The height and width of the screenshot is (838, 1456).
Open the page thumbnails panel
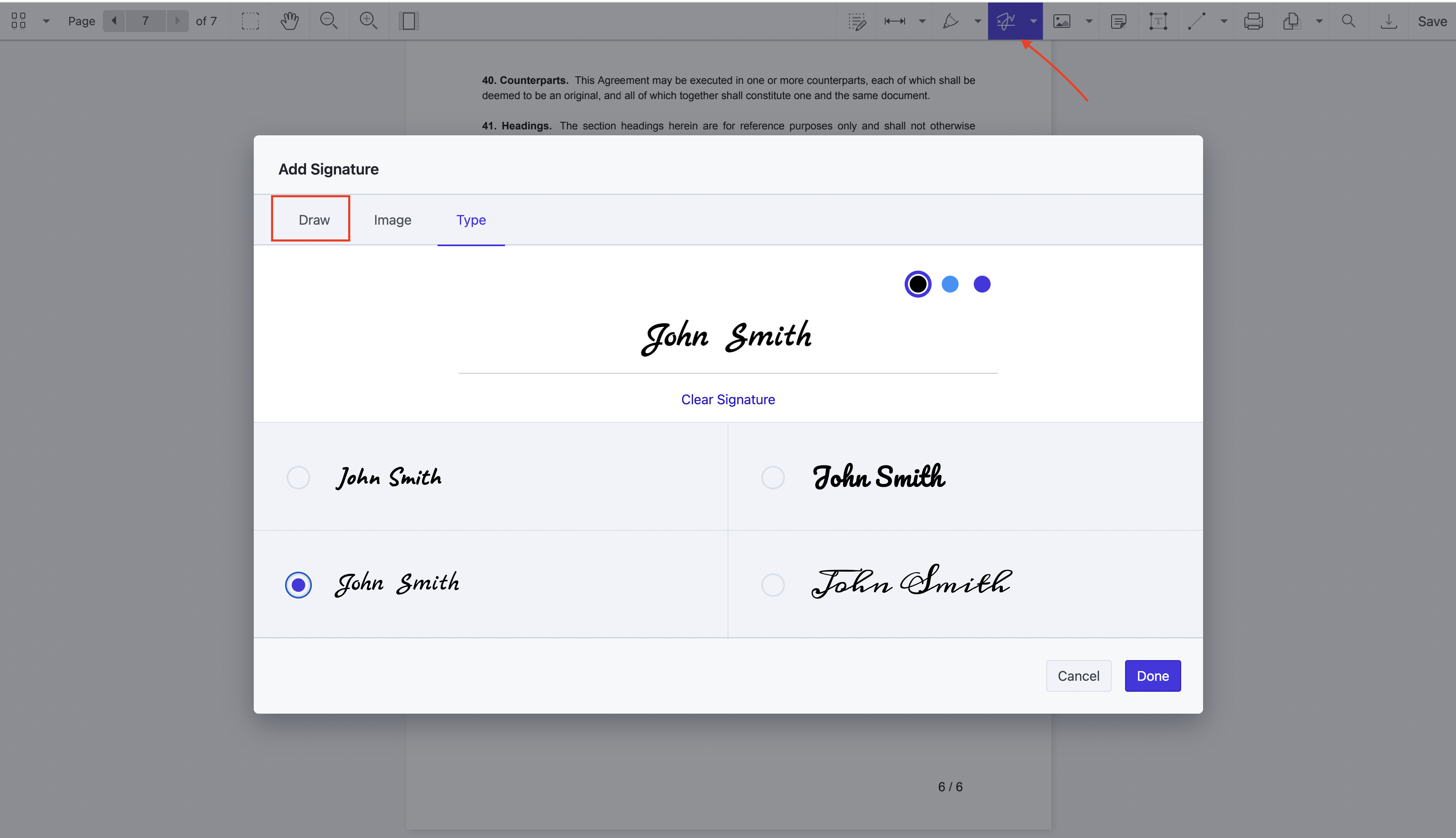pyautogui.click(x=18, y=21)
